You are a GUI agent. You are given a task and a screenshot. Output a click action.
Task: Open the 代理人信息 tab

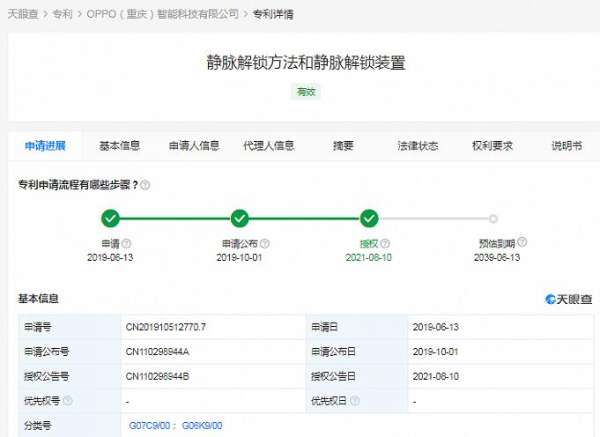(x=269, y=146)
